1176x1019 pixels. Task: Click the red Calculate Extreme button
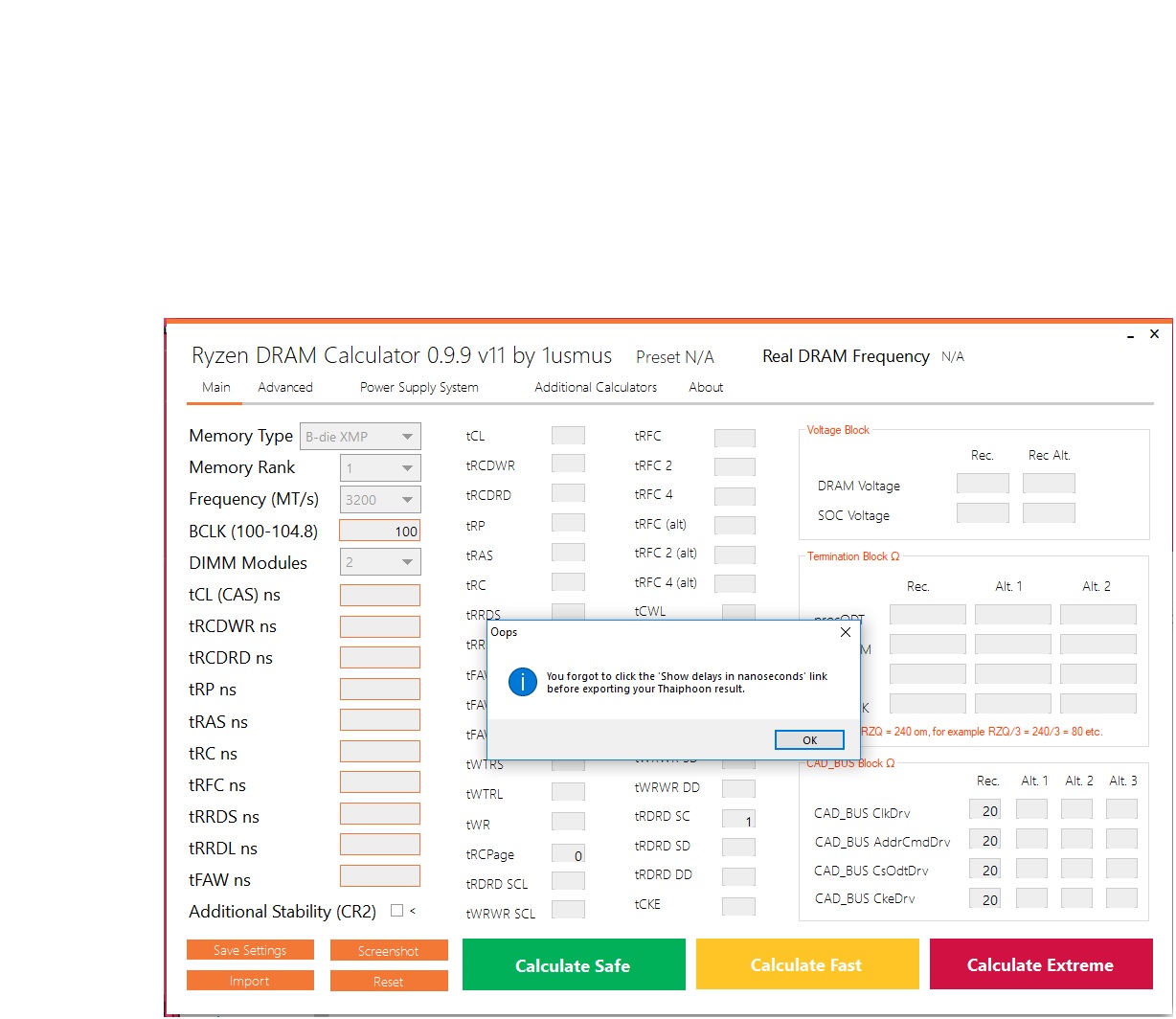point(1041,964)
